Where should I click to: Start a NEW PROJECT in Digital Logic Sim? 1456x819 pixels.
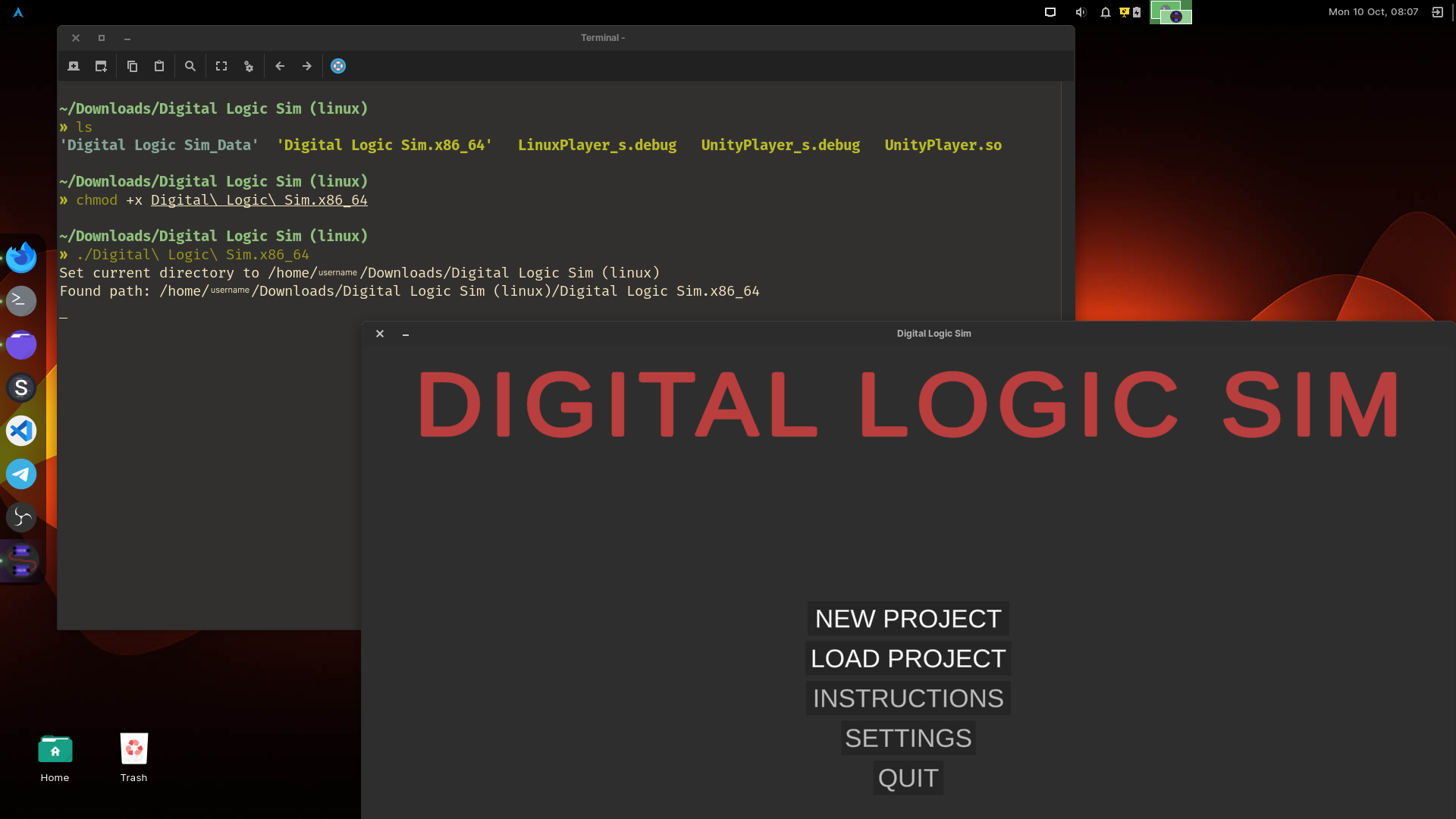pyautogui.click(x=907, y=619)
